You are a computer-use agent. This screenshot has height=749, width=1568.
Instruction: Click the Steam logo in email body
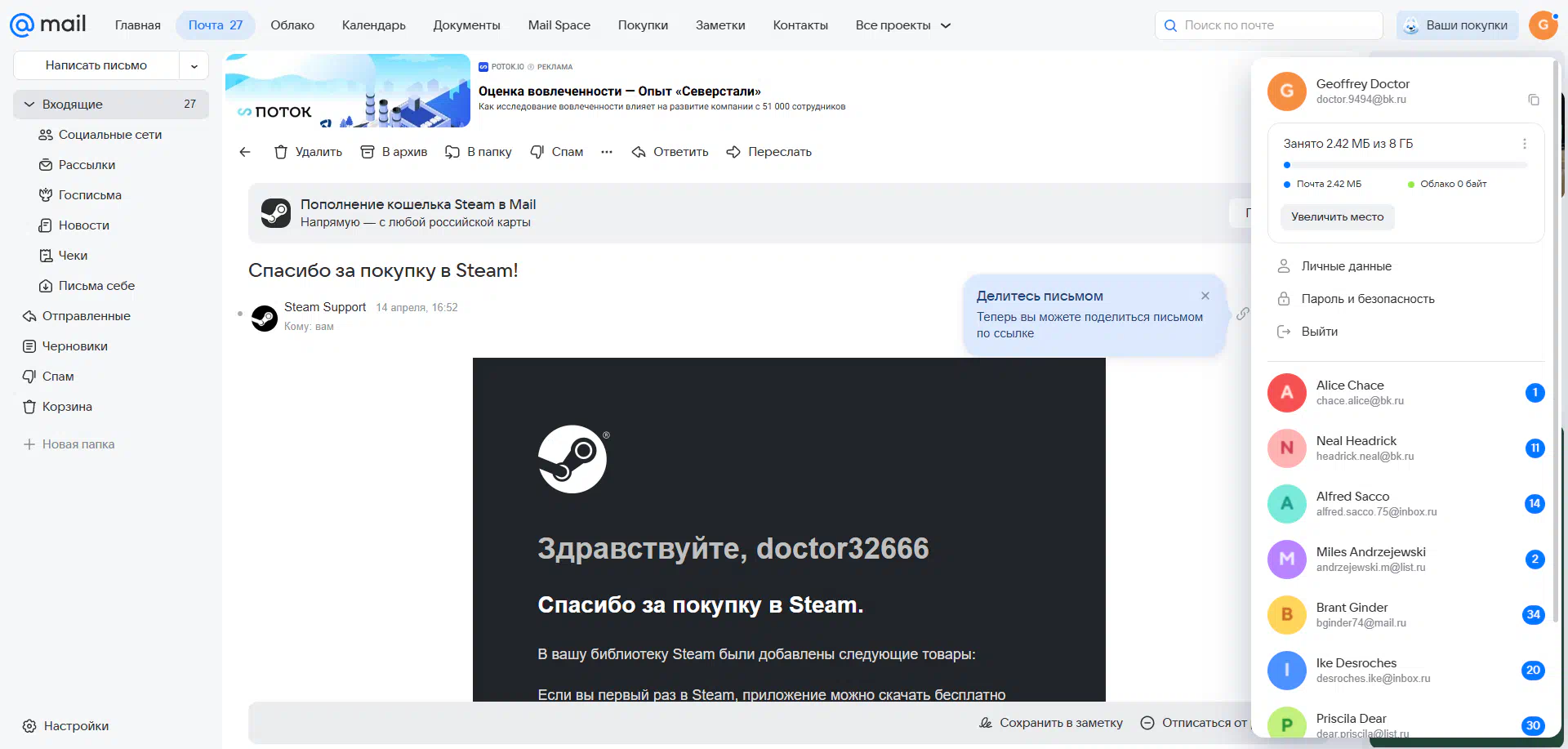click(x=572, y=459)
